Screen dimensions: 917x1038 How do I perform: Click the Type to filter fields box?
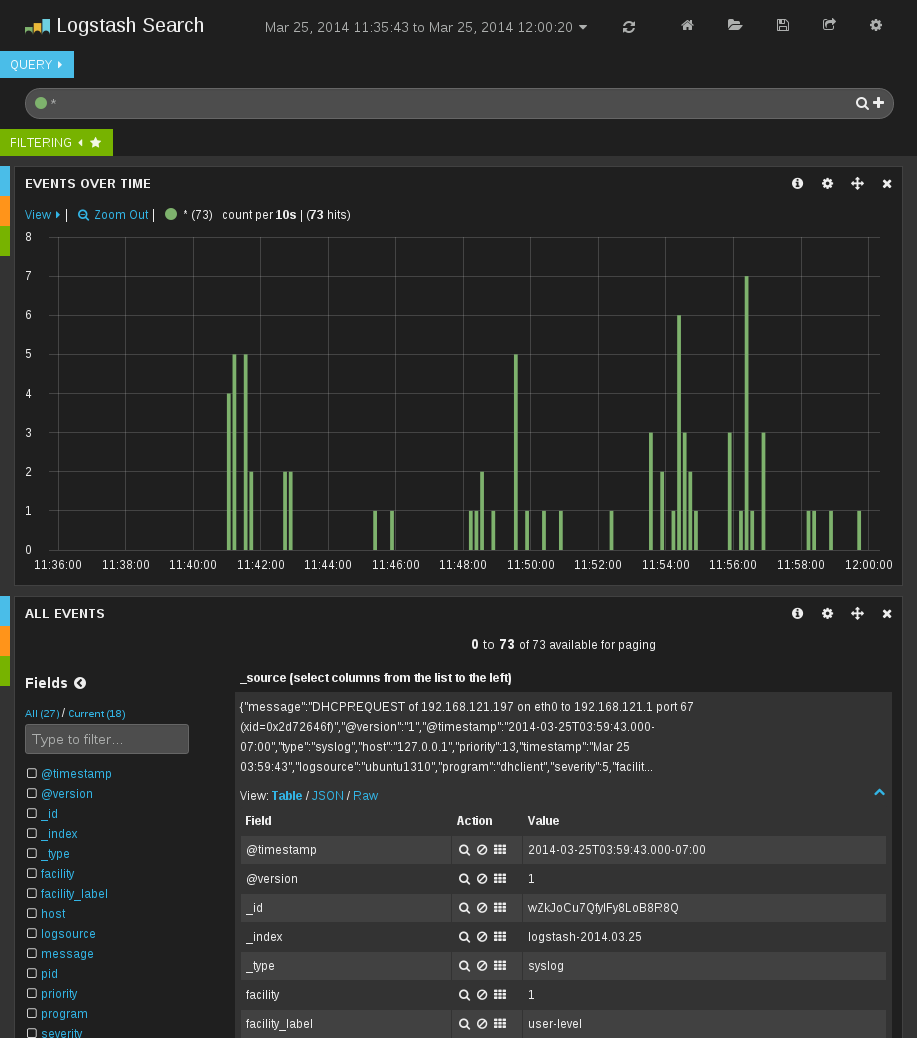click(107, 739)
